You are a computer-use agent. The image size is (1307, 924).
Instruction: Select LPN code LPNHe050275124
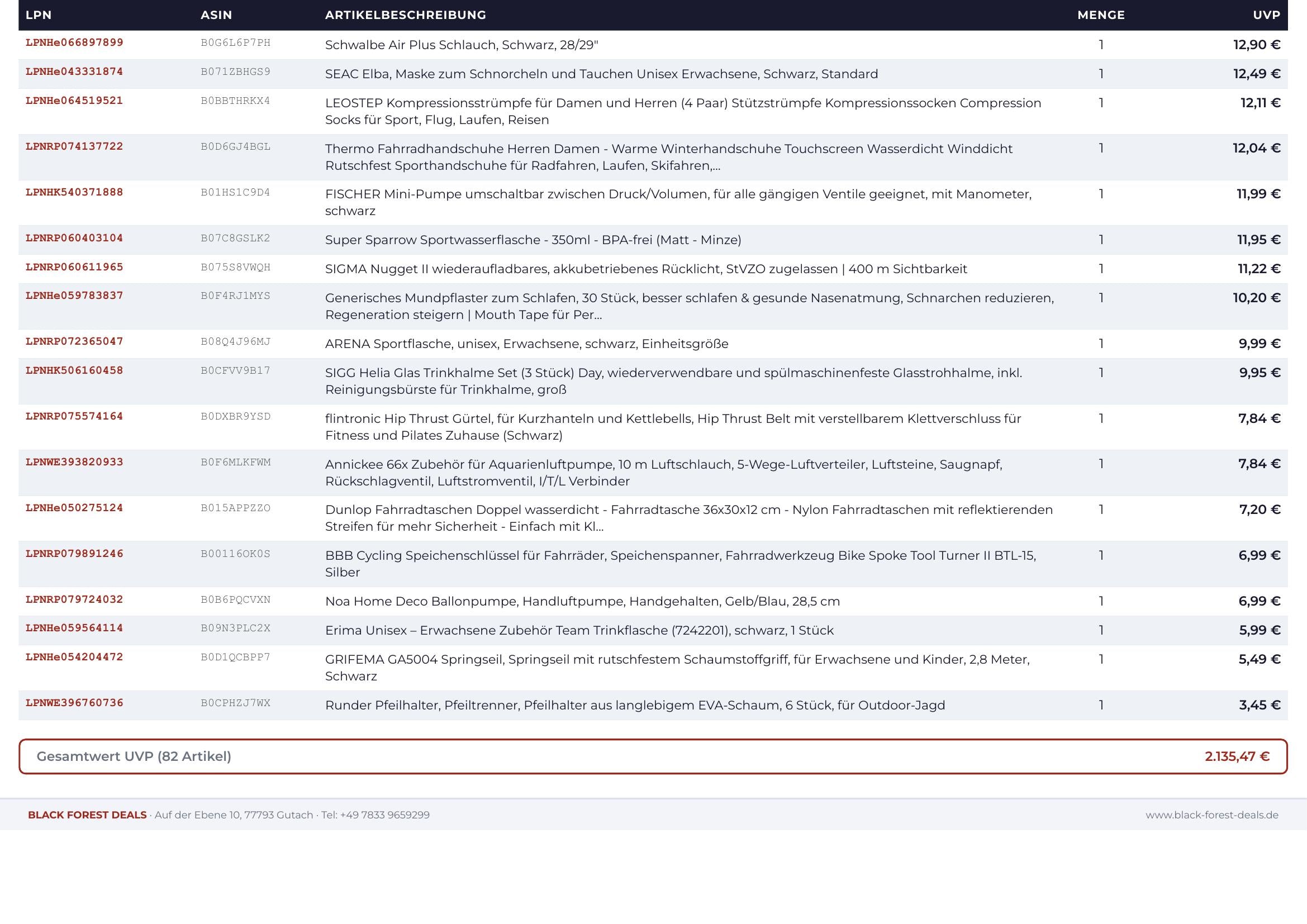(x=74, y=508)
